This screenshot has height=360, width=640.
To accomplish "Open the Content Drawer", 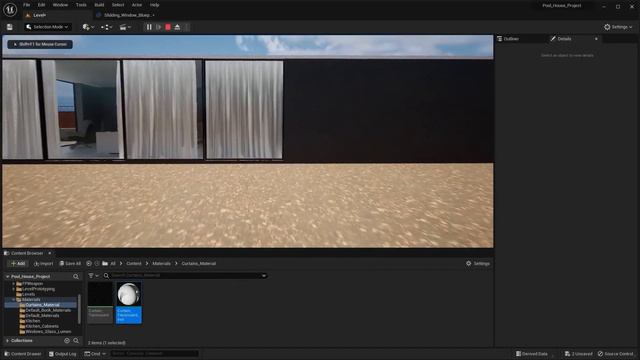I will tap(23, 354).
